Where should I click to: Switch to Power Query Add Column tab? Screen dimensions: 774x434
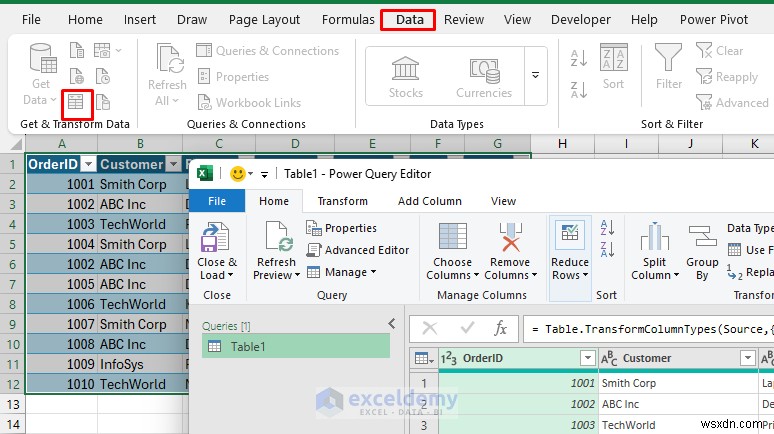[x=429, y=201]
